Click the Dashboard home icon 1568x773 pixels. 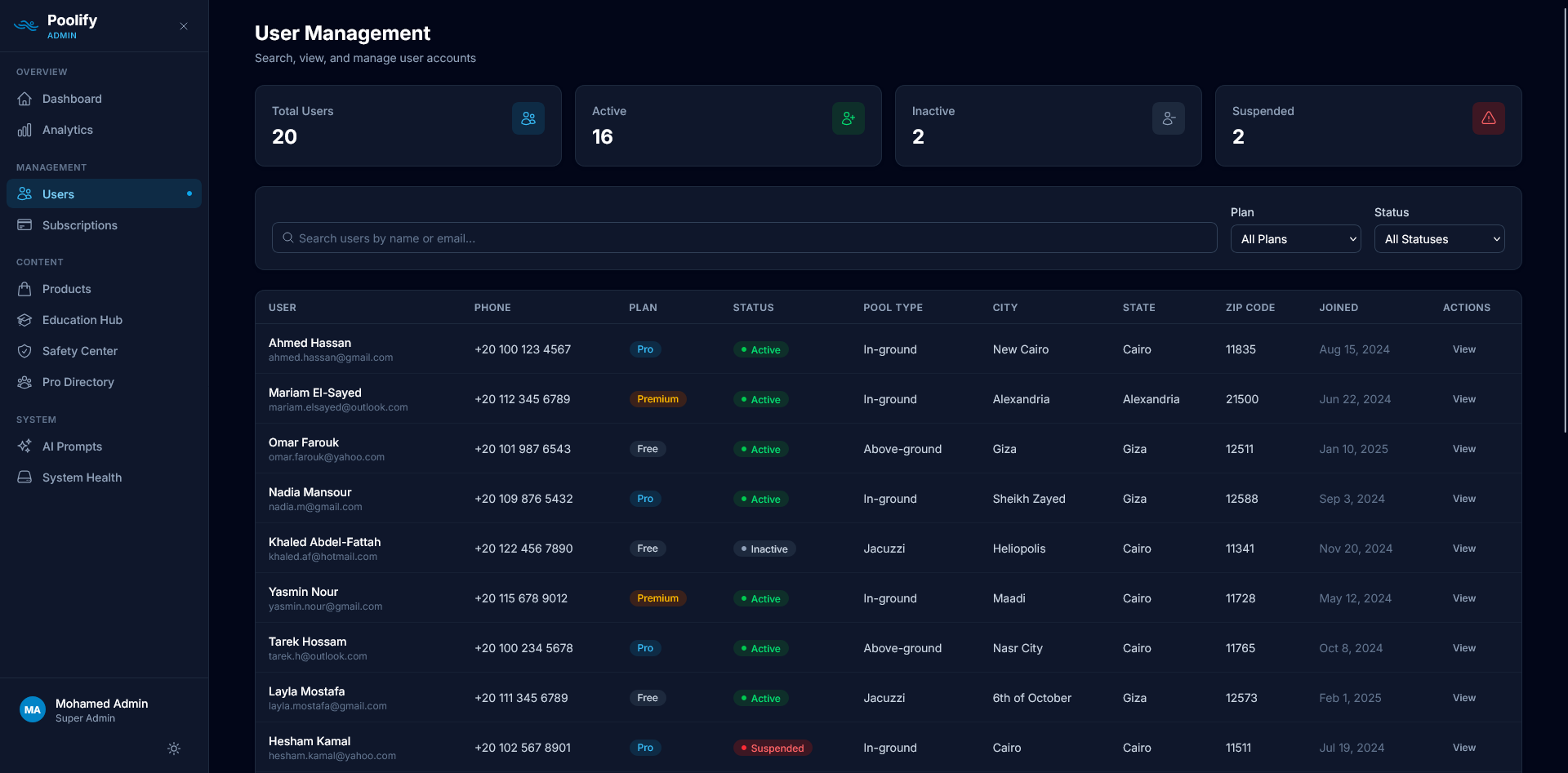[x=24, y=99]
